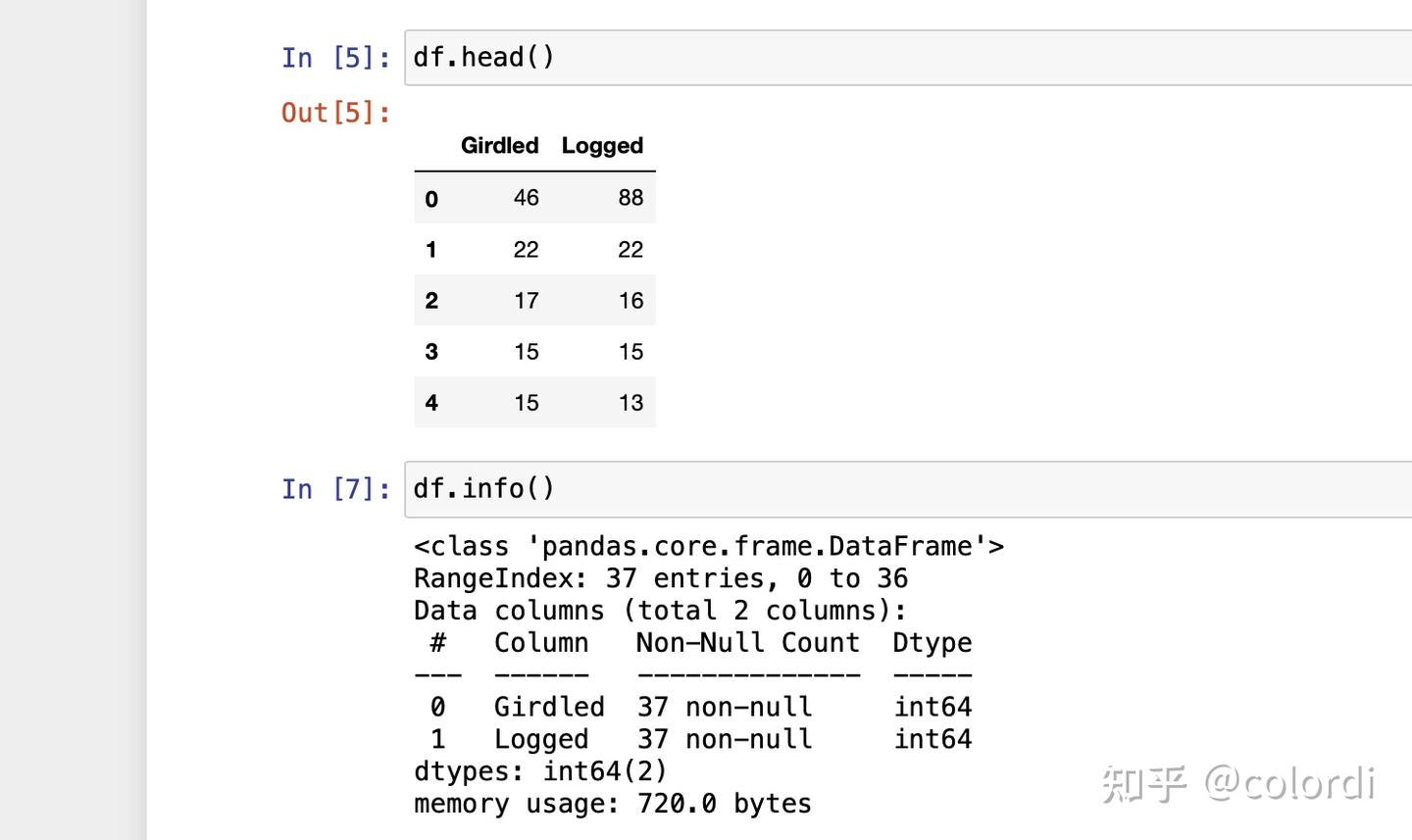1412x840 pixels.
Task: Click the cell with value 88
Action: coord(630,198)
